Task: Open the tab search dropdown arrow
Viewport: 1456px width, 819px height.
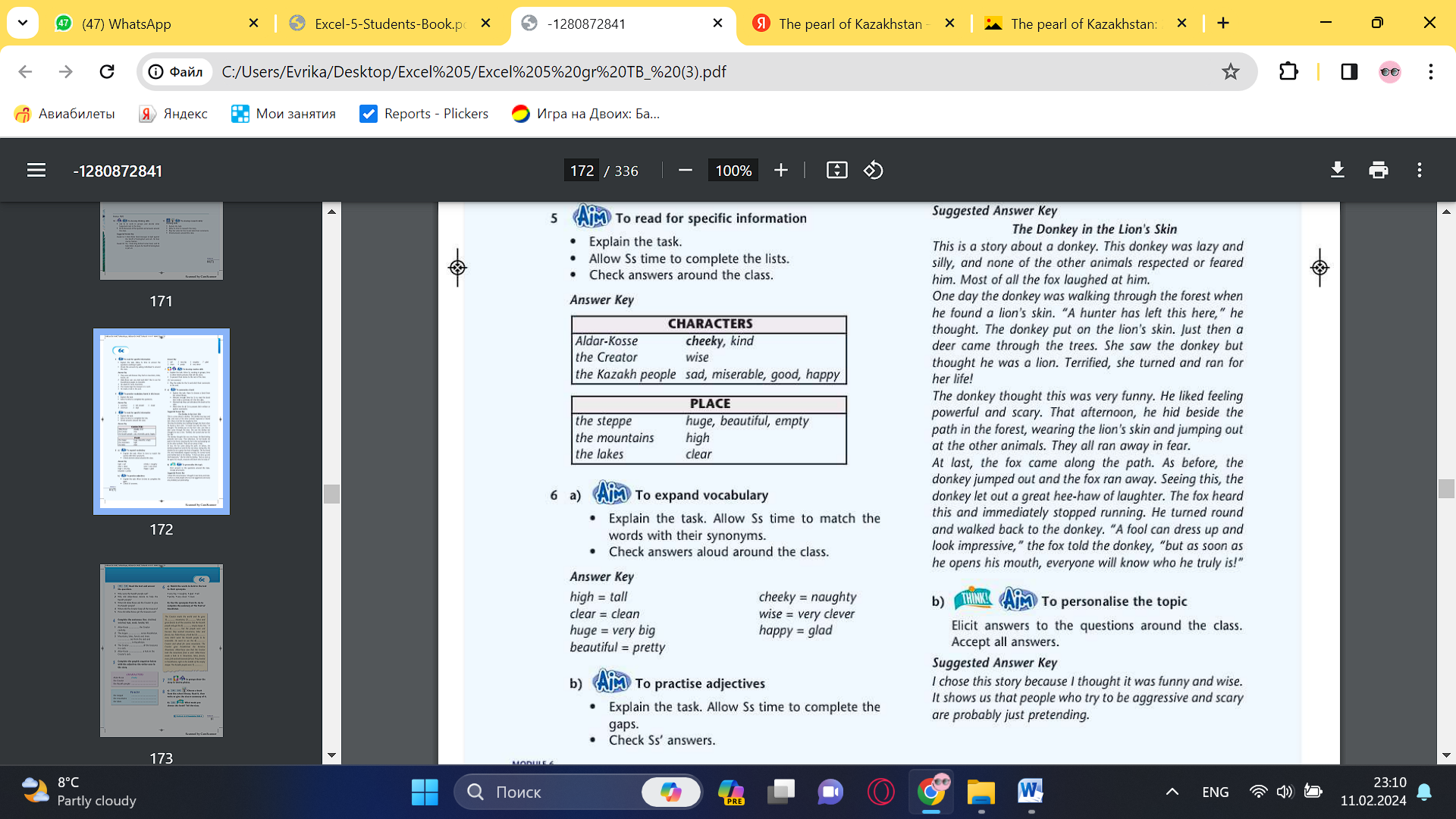Action: coord(23,23)
